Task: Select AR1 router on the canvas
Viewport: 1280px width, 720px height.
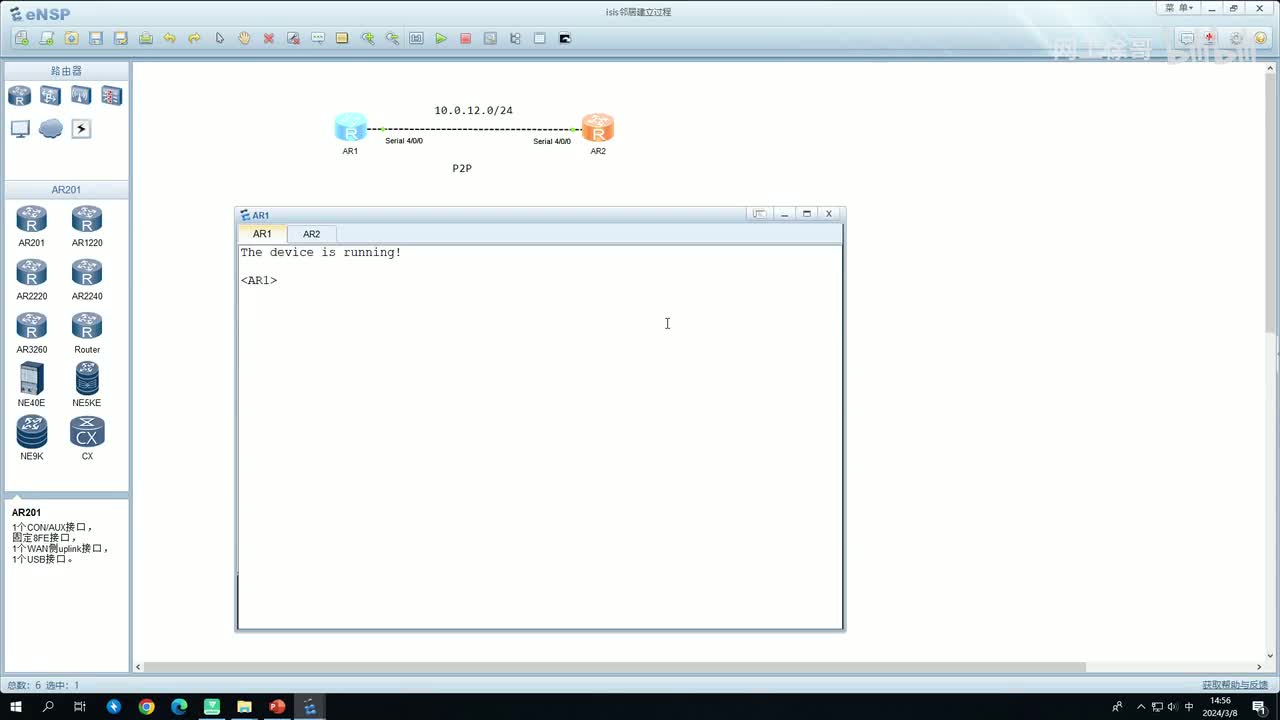Action: [351, 128]
